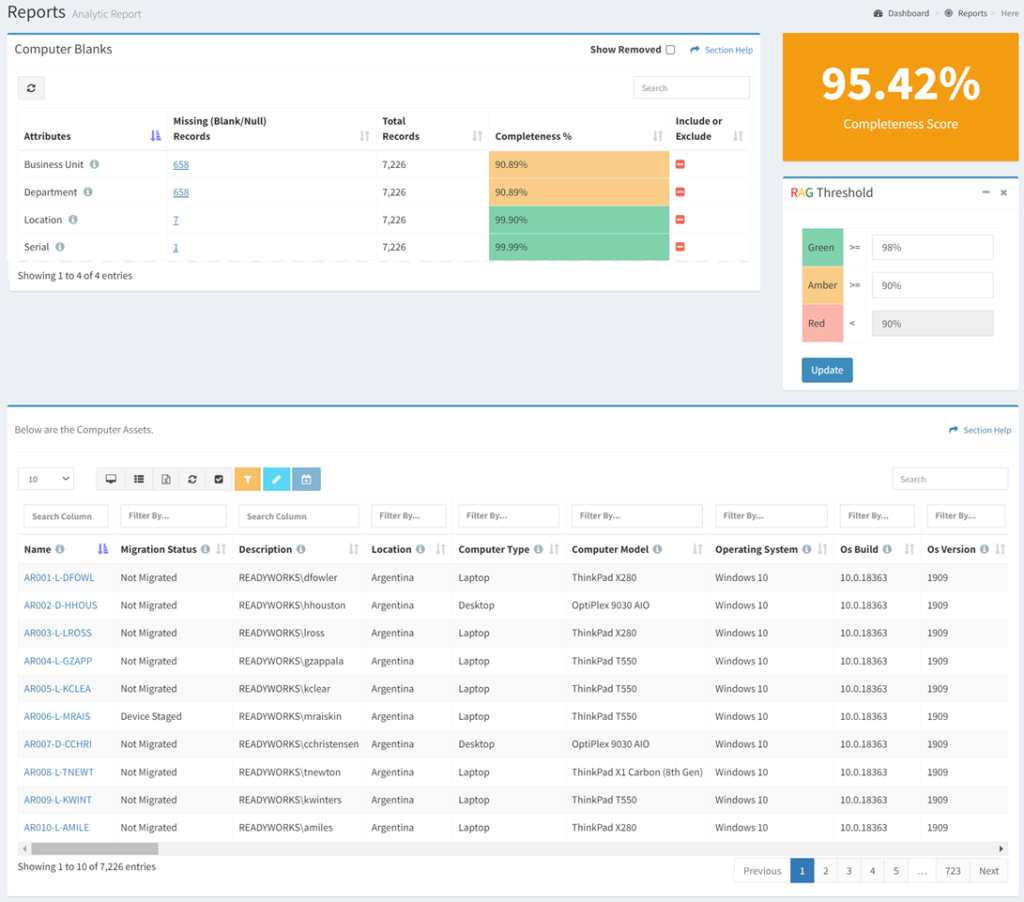The image size is (1024, 902).
Task: Click the refresh icon in Computer Blanks
Action: [x=31, y=88]
